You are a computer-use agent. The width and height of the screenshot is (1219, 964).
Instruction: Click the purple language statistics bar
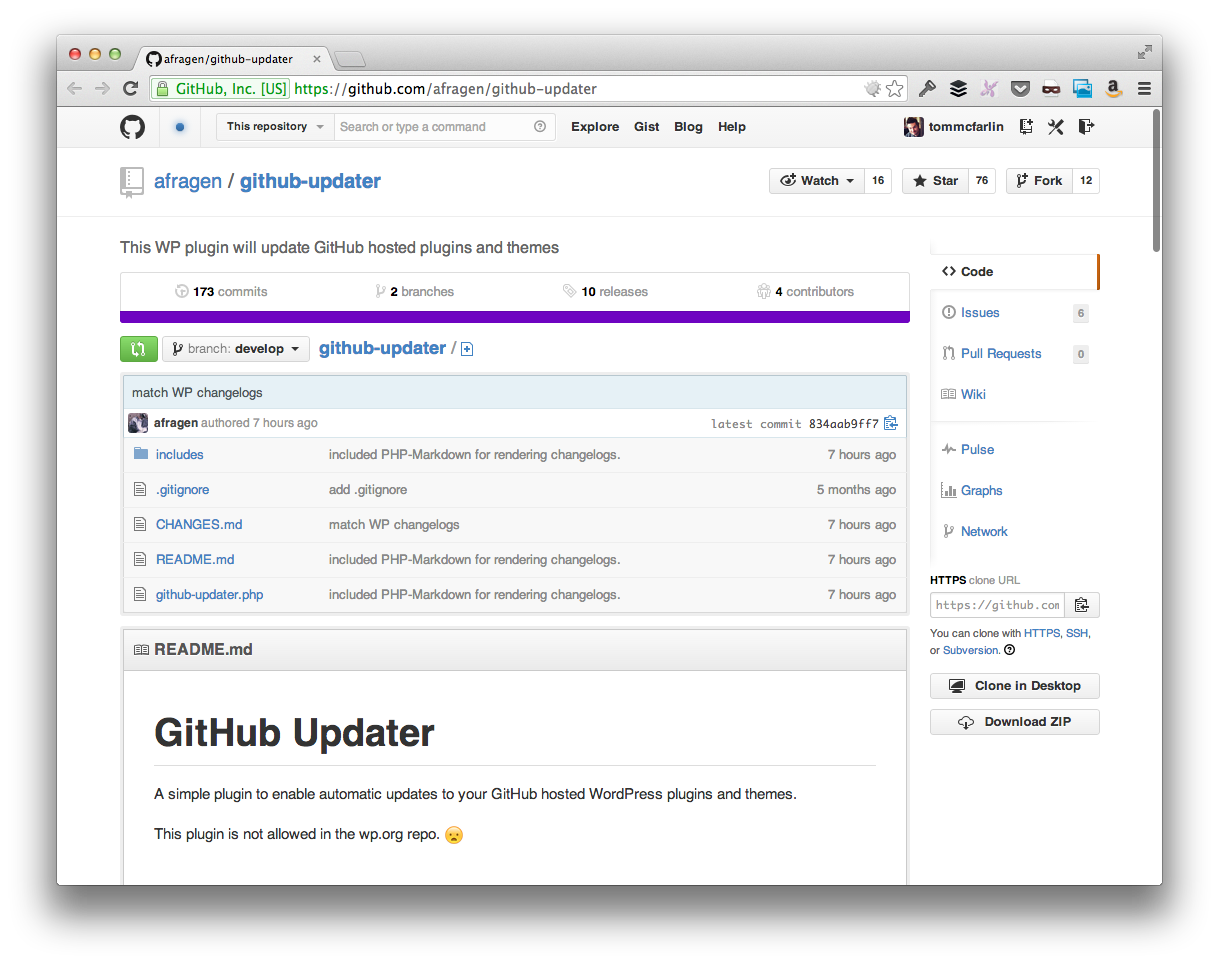click(x=515, y=317)
